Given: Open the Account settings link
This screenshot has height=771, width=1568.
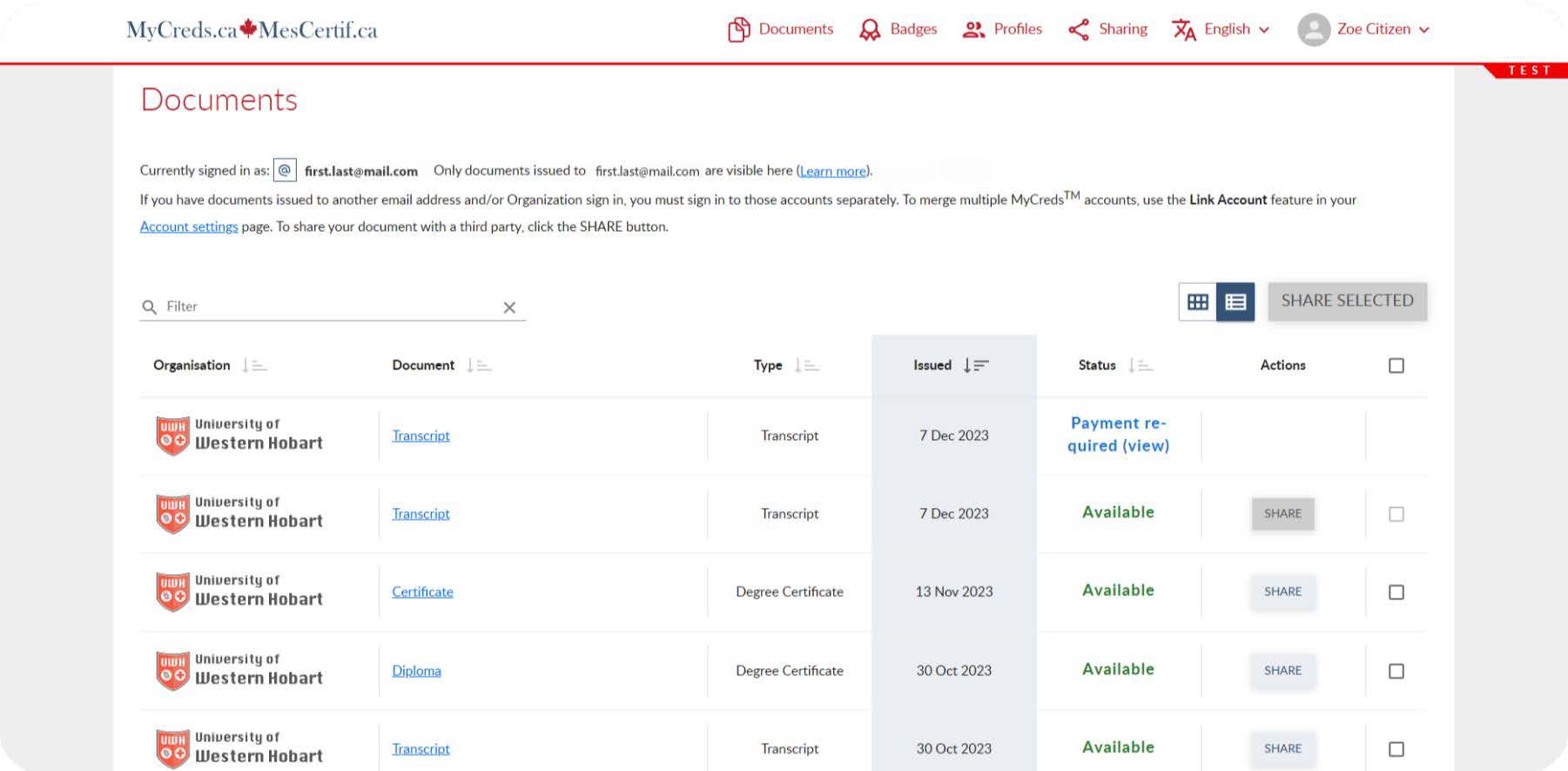Looking at the screenshot, I should click(189, 227).
